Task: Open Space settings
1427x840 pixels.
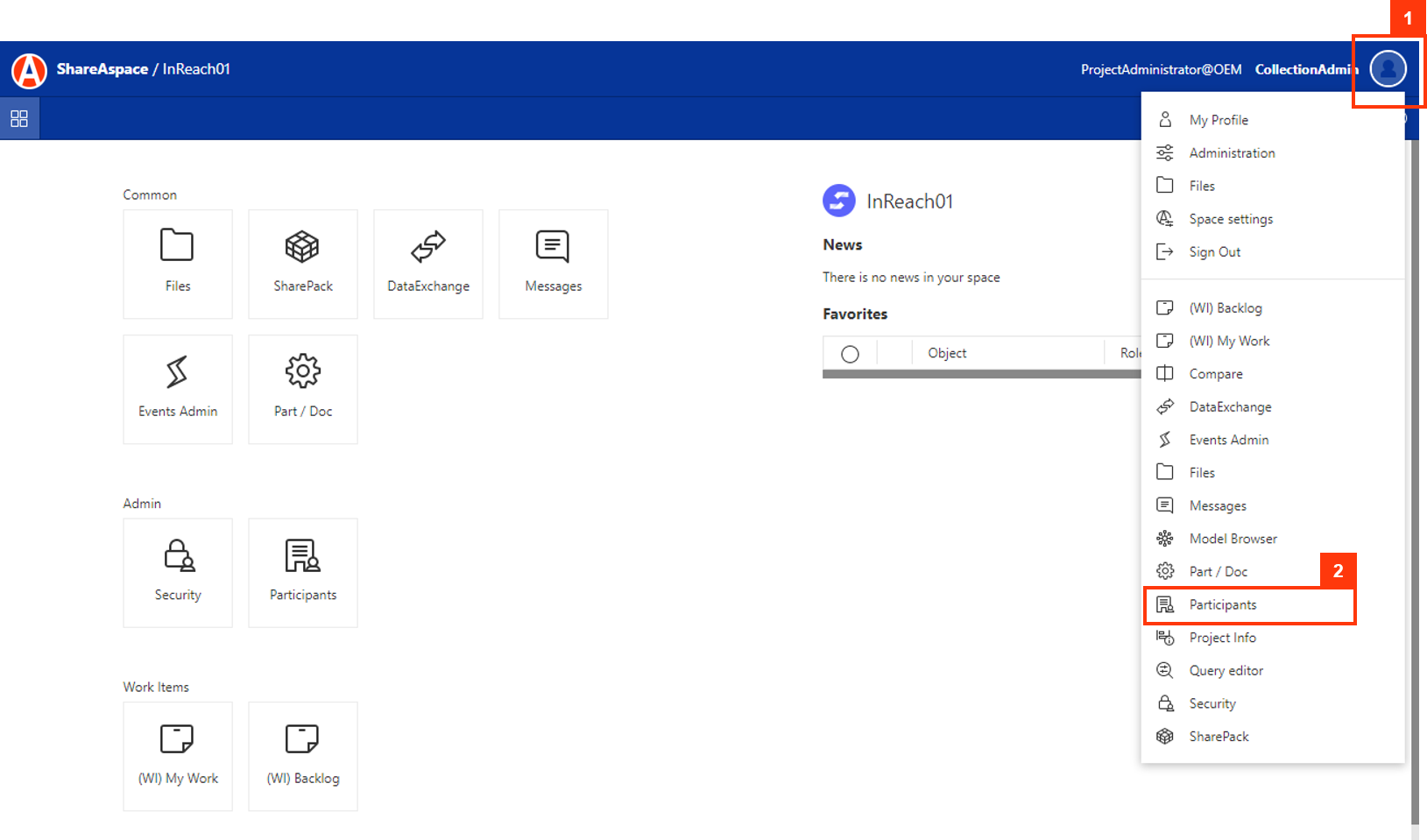Action: [x=1230, y=219]
